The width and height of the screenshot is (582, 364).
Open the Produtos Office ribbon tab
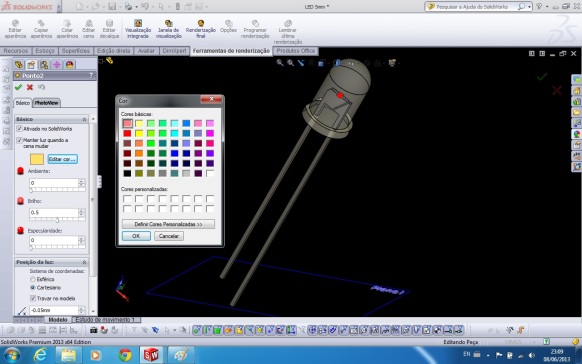[x=295, y=51]
